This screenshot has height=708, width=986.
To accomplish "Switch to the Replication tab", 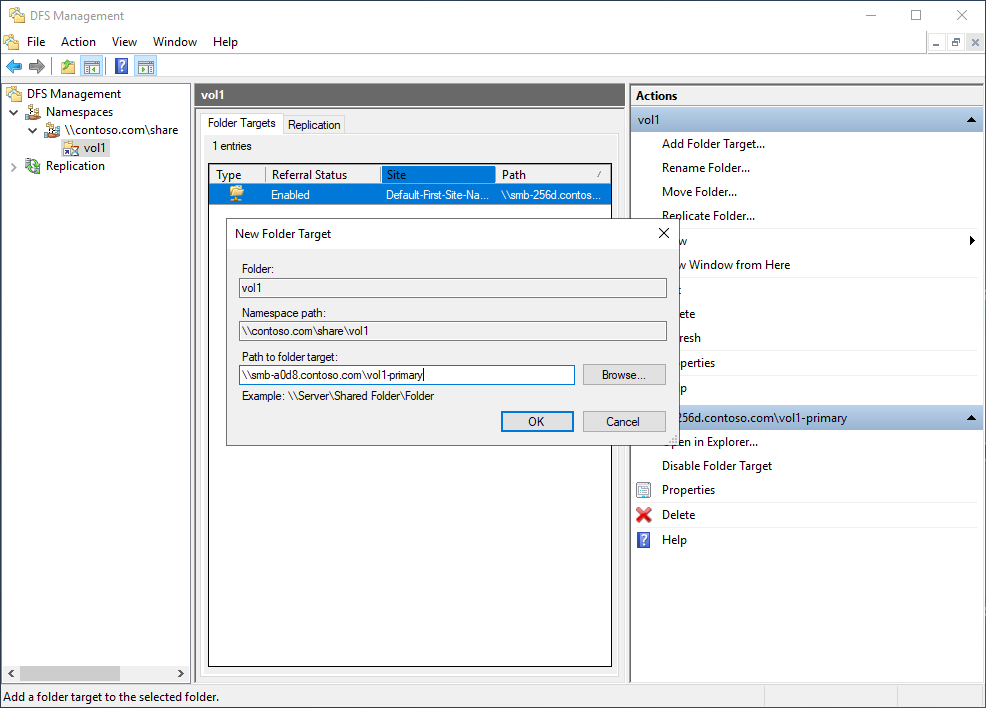I will [x=314, y=124].
